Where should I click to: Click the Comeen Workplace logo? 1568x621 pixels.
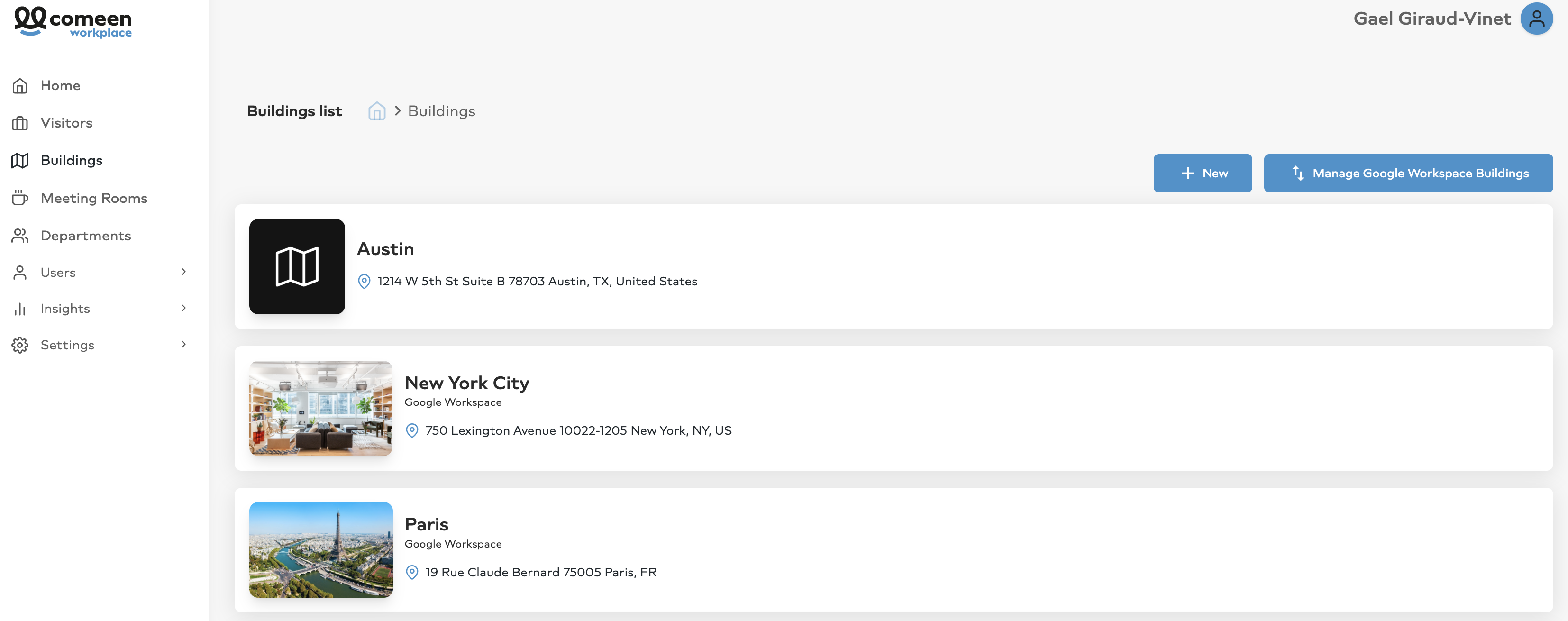coord(73,22)
